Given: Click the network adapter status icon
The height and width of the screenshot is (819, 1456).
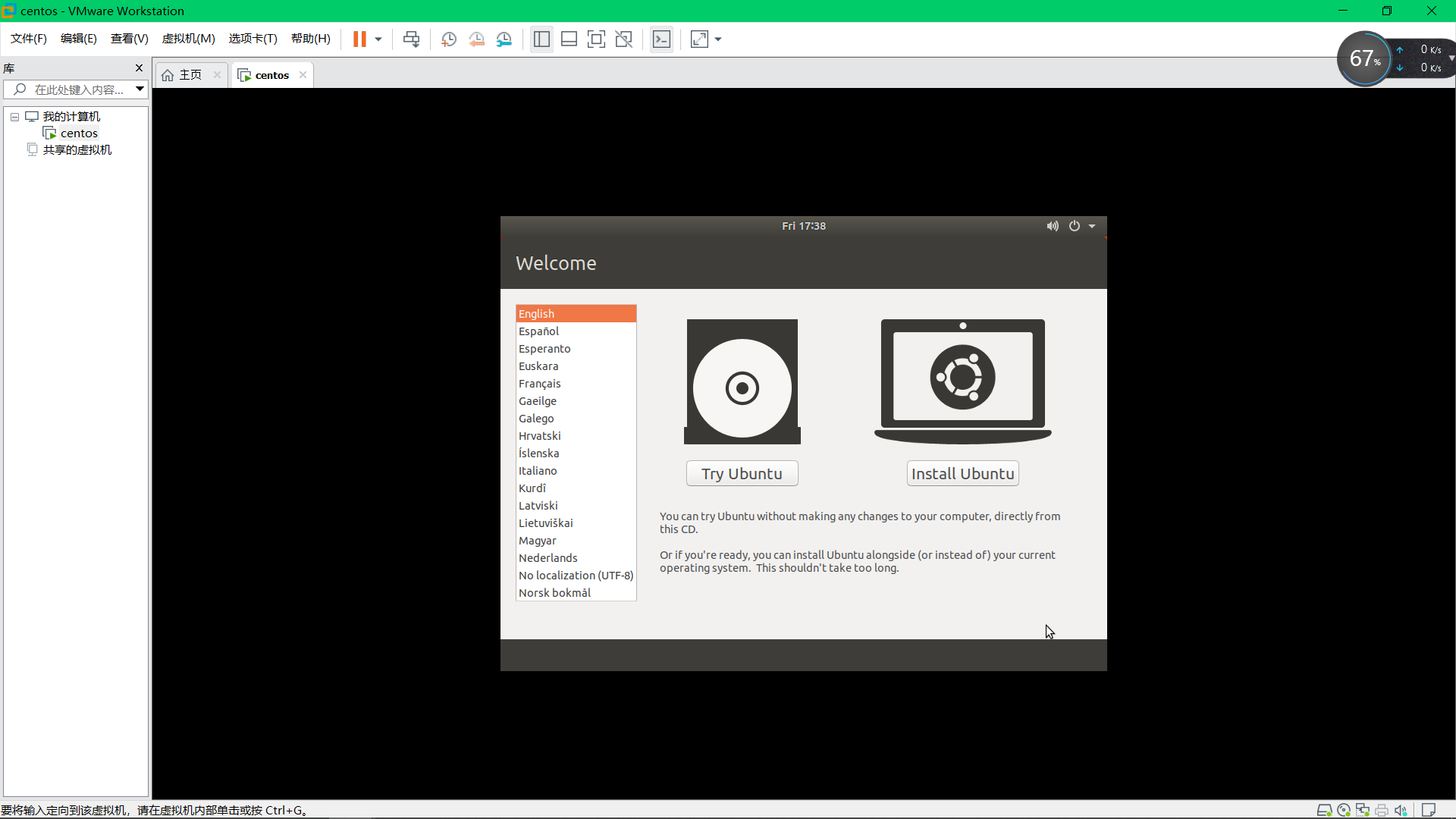Looking at the screenshot, I should coord(1363,810).
